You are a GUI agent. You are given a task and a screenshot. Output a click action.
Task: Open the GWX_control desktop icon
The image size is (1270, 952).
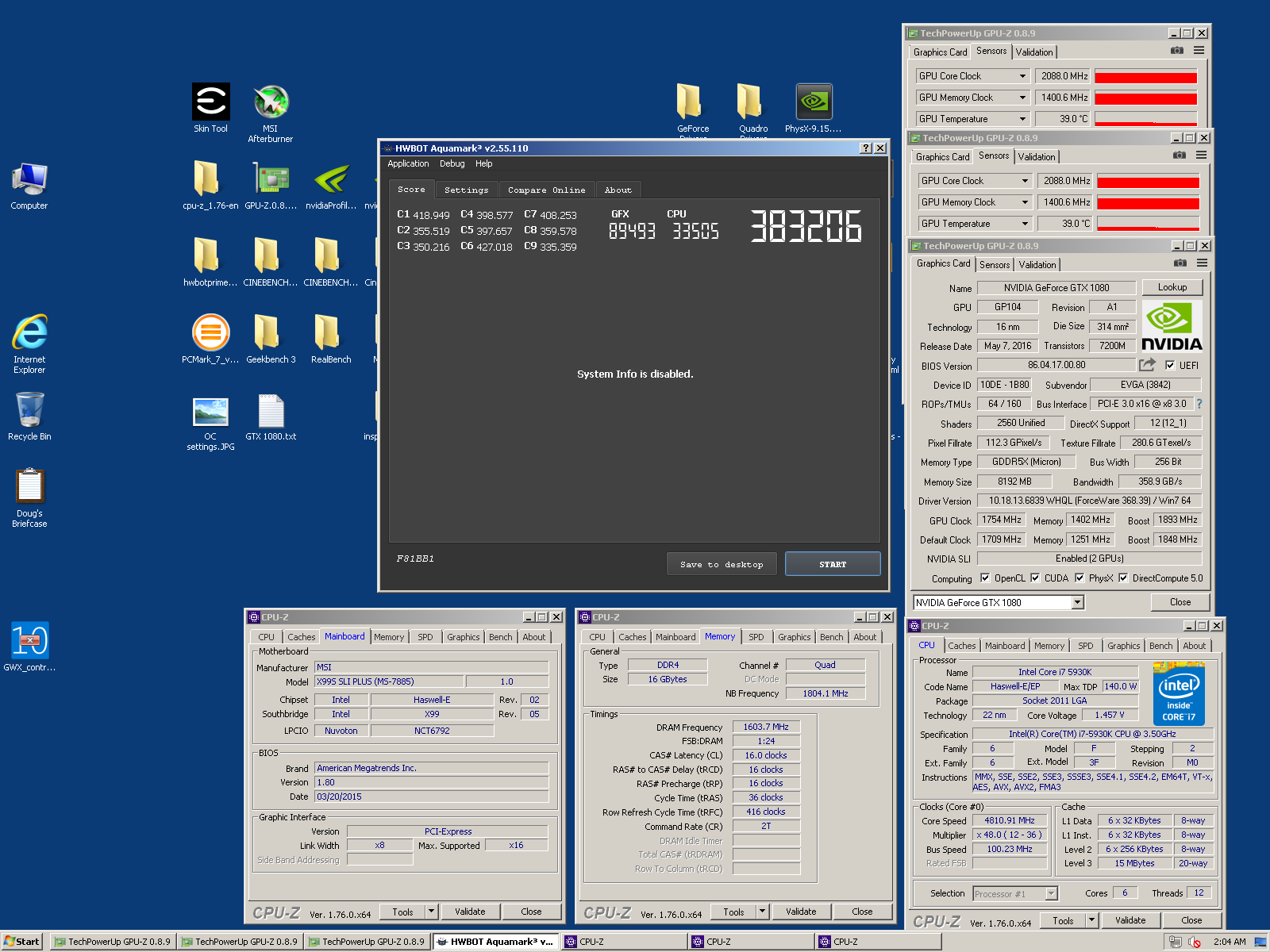click(29, 647)
